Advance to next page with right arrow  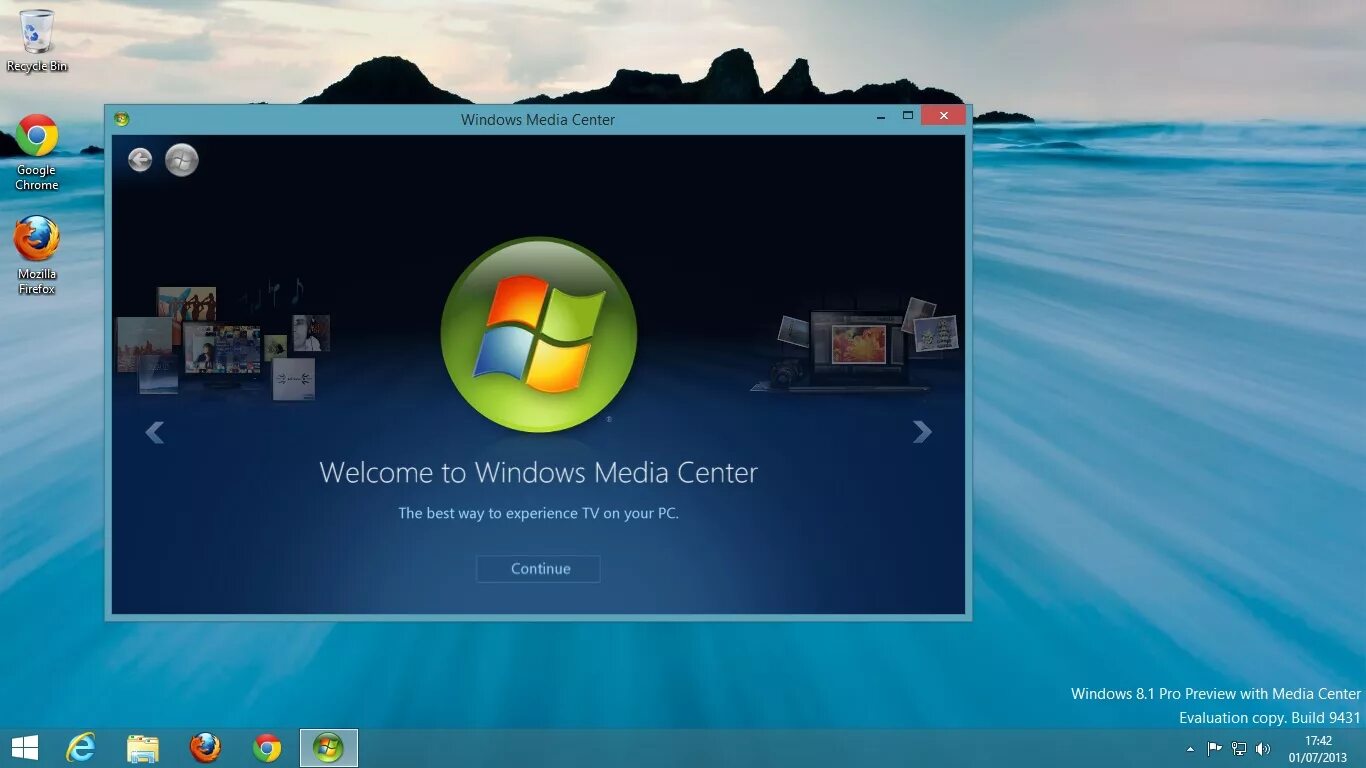pos(922,432)
